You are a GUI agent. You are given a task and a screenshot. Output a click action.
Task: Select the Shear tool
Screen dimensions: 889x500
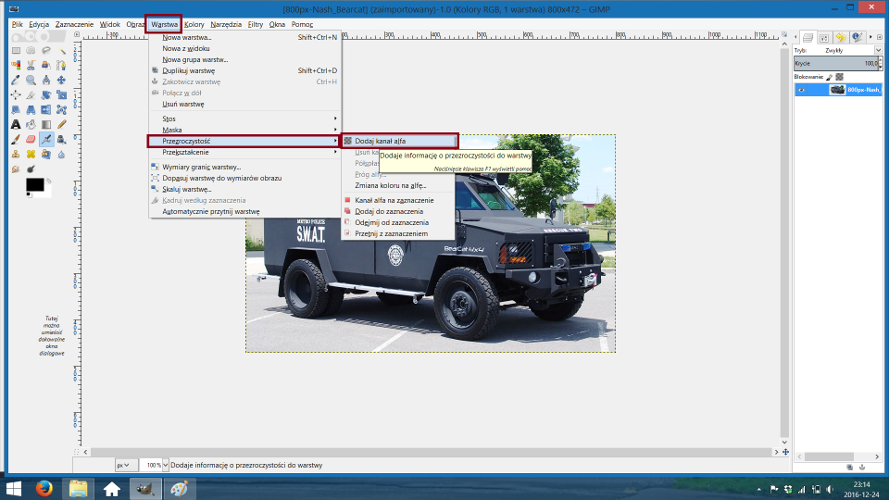(16, 109)
